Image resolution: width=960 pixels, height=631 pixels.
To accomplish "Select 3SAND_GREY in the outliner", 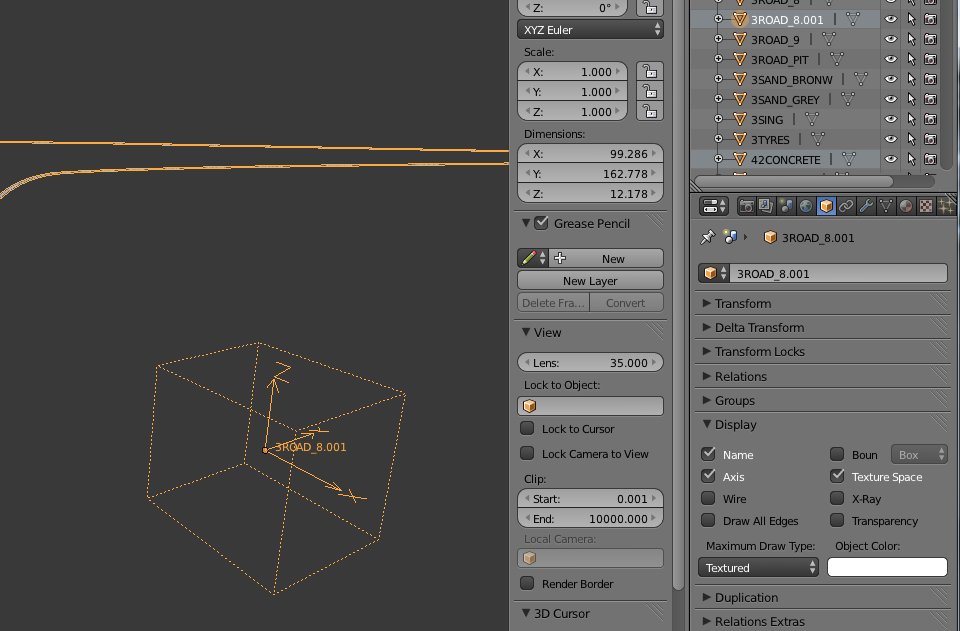I will coord(785,100).
